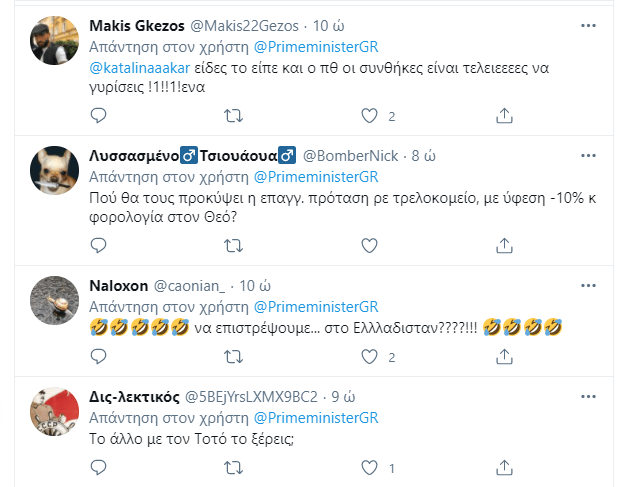This screenshot has width=629, height=487.
Task: Open more options on BomberNick tweet
Action: pos(588,156)
